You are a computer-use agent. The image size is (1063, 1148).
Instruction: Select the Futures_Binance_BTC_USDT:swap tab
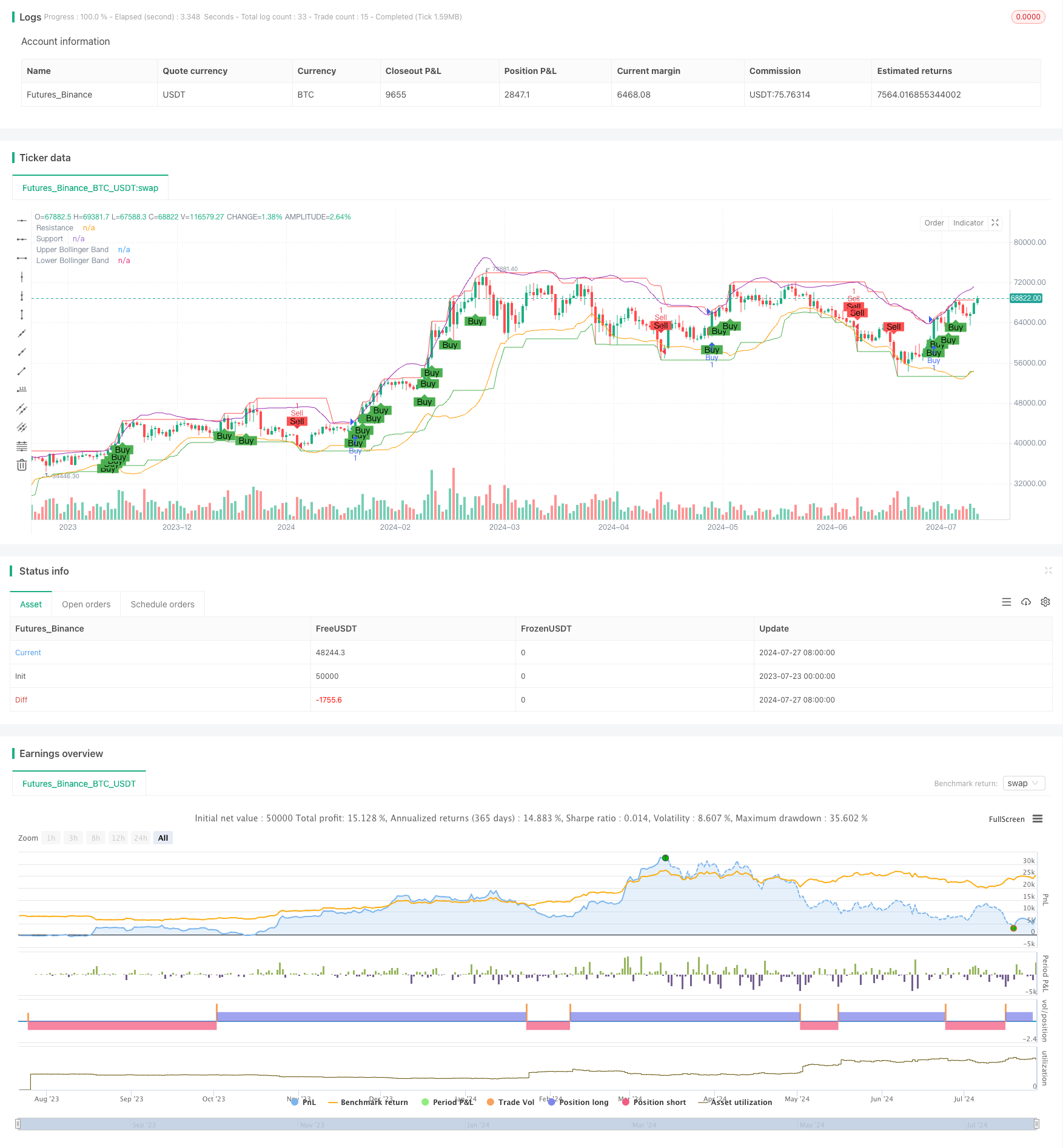pyautogui.click(x=90, y=188)
